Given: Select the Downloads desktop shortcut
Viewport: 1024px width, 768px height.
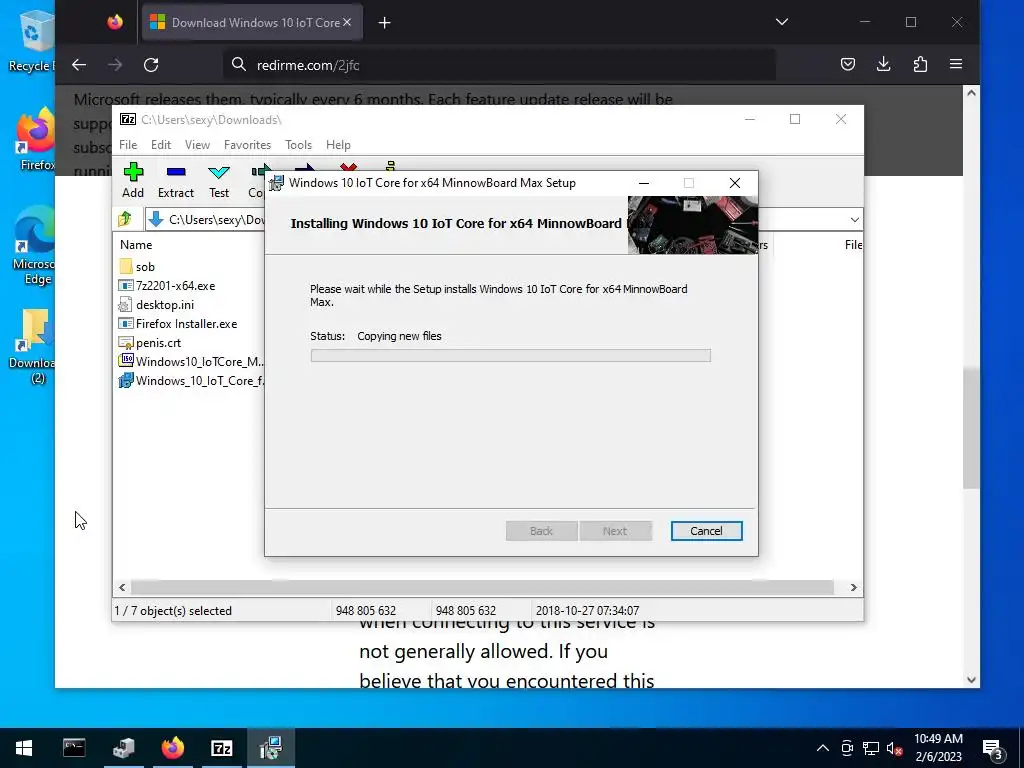Looking at the screenshot, I should (31, 347).
